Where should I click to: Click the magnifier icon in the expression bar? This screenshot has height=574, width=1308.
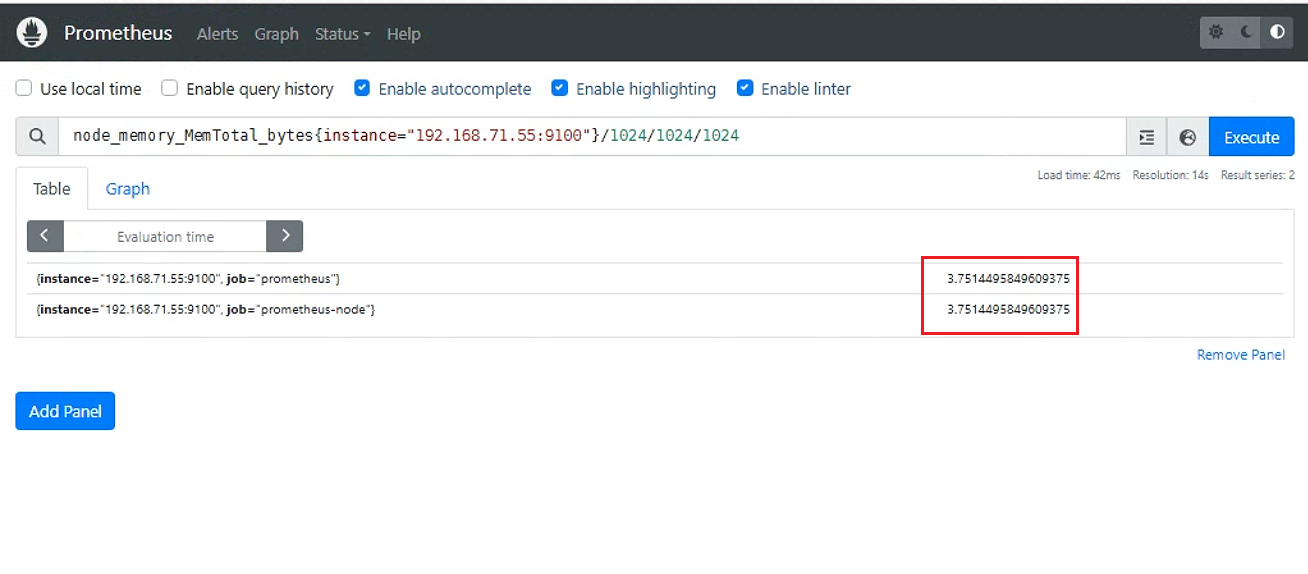37,137
